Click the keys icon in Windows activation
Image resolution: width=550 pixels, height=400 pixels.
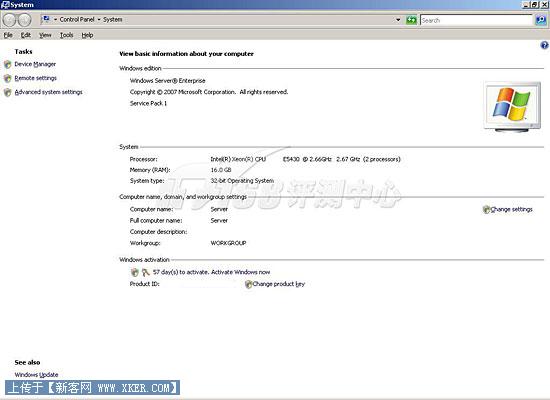click(146, 272)
